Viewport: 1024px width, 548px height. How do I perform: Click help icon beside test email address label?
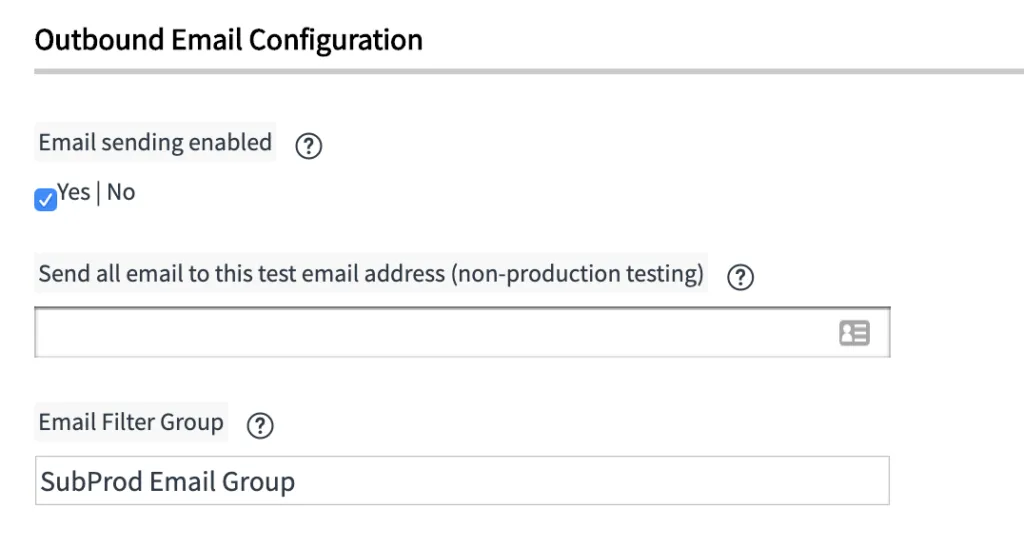point(740,277)
